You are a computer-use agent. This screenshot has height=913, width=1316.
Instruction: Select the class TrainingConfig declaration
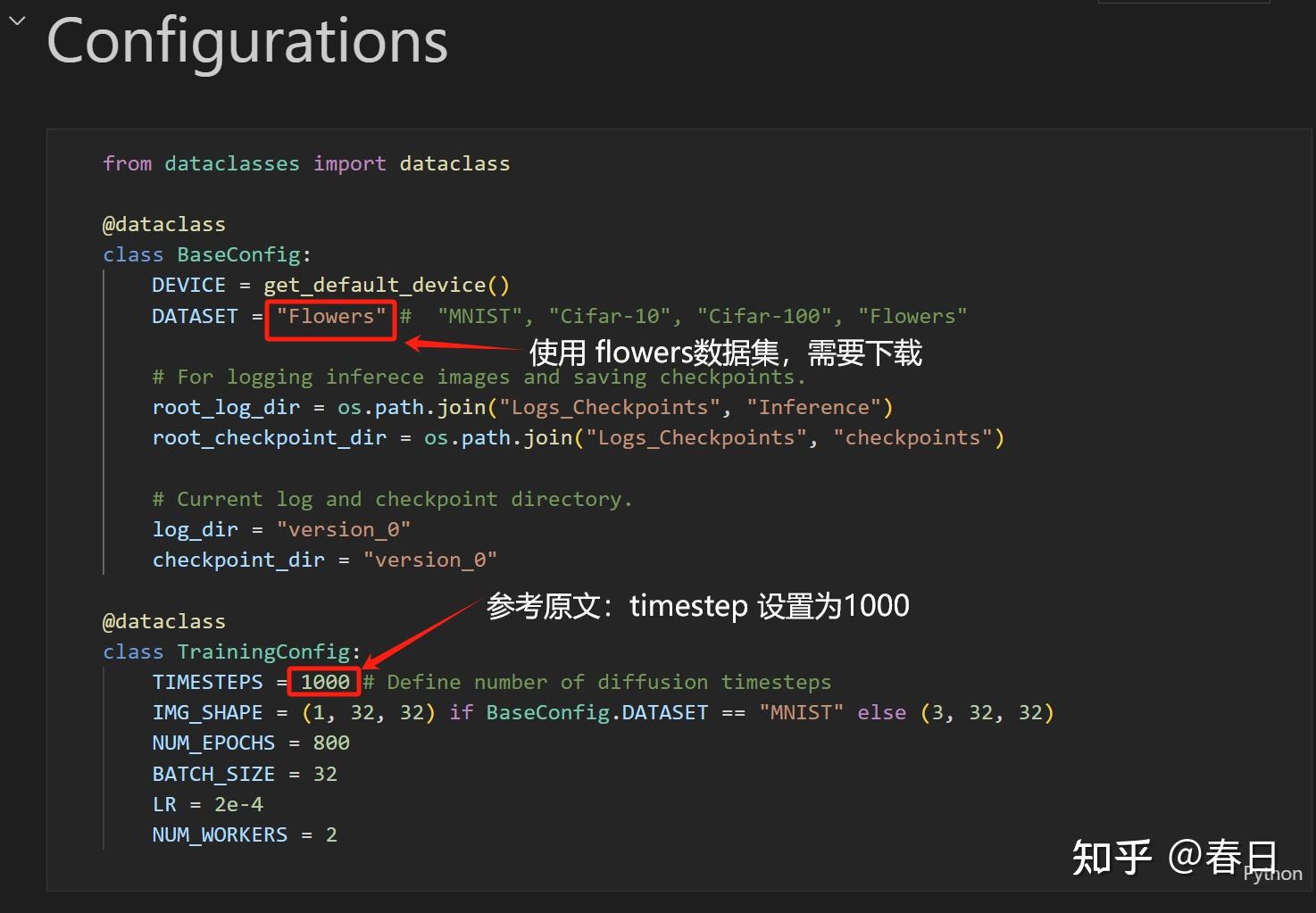coord(230,652)
